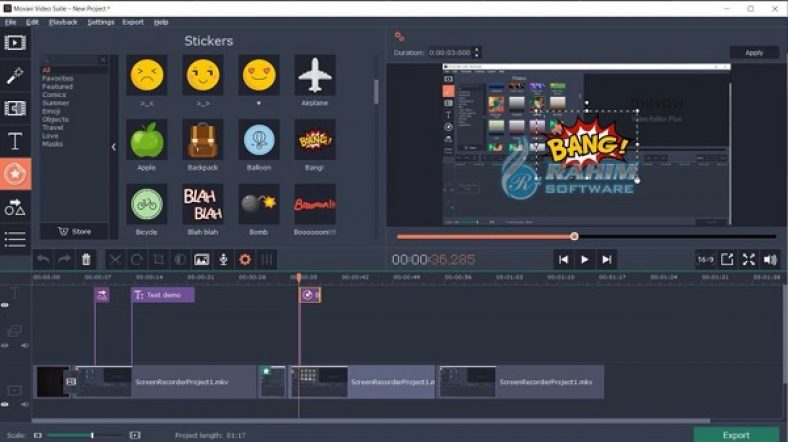Click the Apply button
Image resolution: width=788 pixels, height=442 pixels.
[754, 52]
